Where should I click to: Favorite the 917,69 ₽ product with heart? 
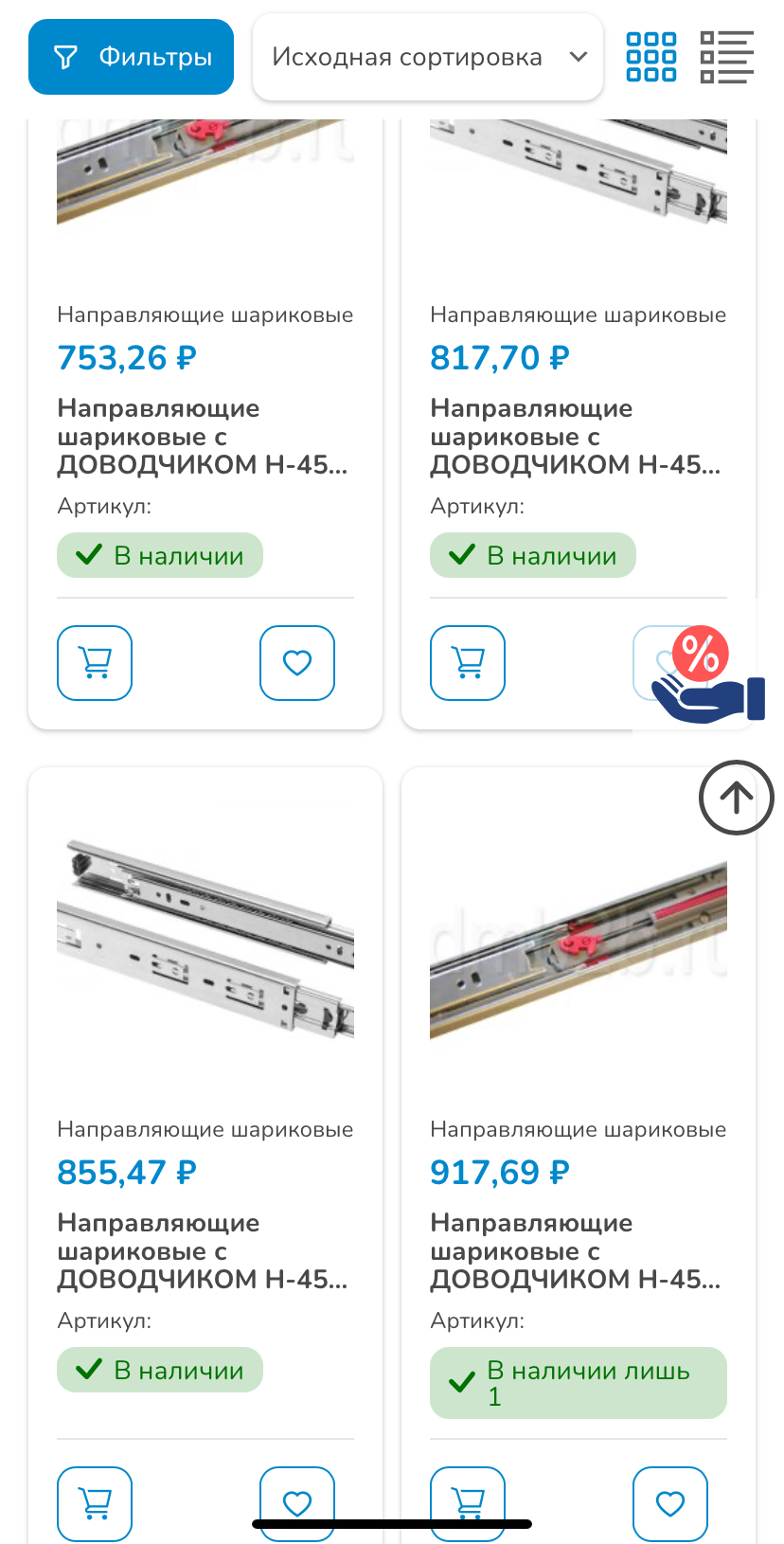tap(670, 1504)
